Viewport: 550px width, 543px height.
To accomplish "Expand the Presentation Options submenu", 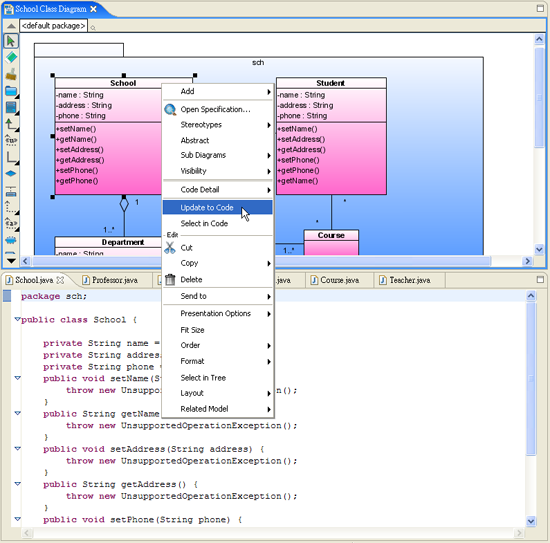I will pyautogui.click(x=217, y=314).
